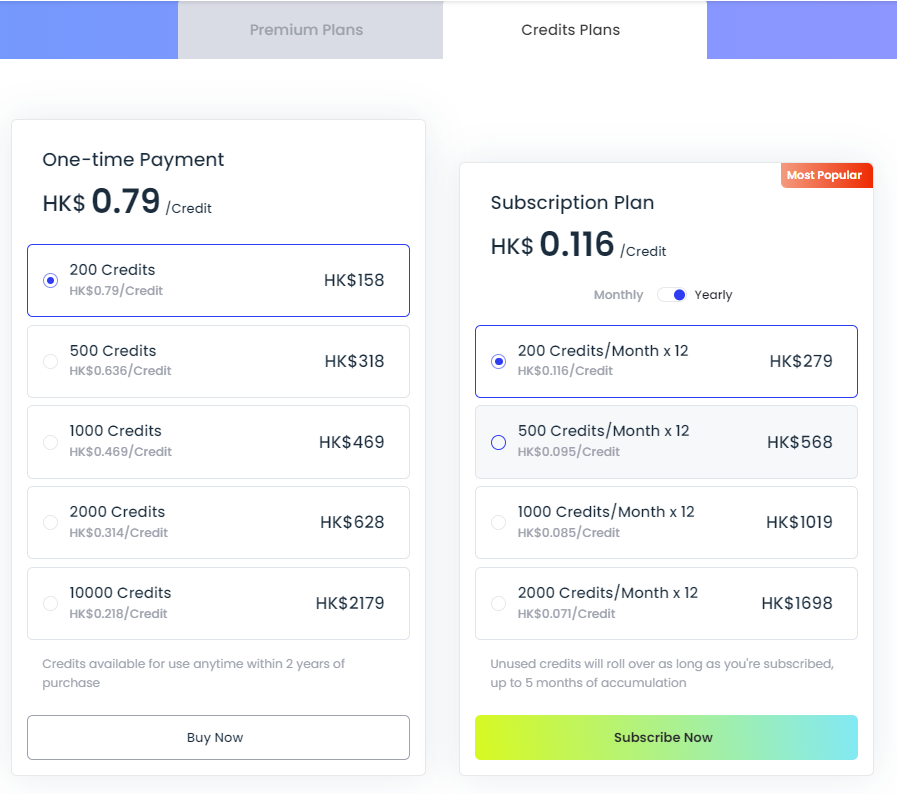Switch to the Premium Plans tab
This screenshot has width=897, height=794.
click(310, 30)
